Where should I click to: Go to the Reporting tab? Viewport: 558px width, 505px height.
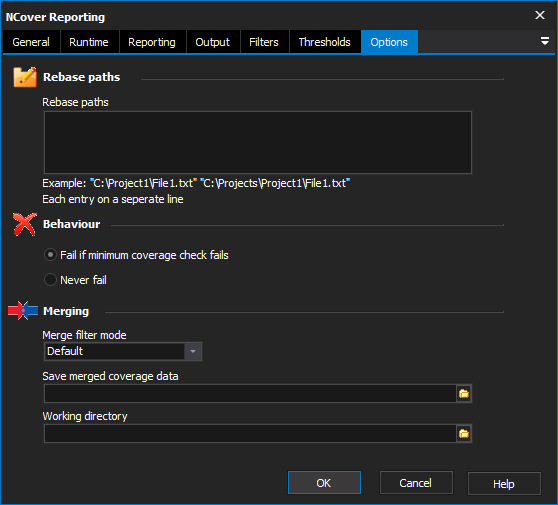[x=152, y=42]
